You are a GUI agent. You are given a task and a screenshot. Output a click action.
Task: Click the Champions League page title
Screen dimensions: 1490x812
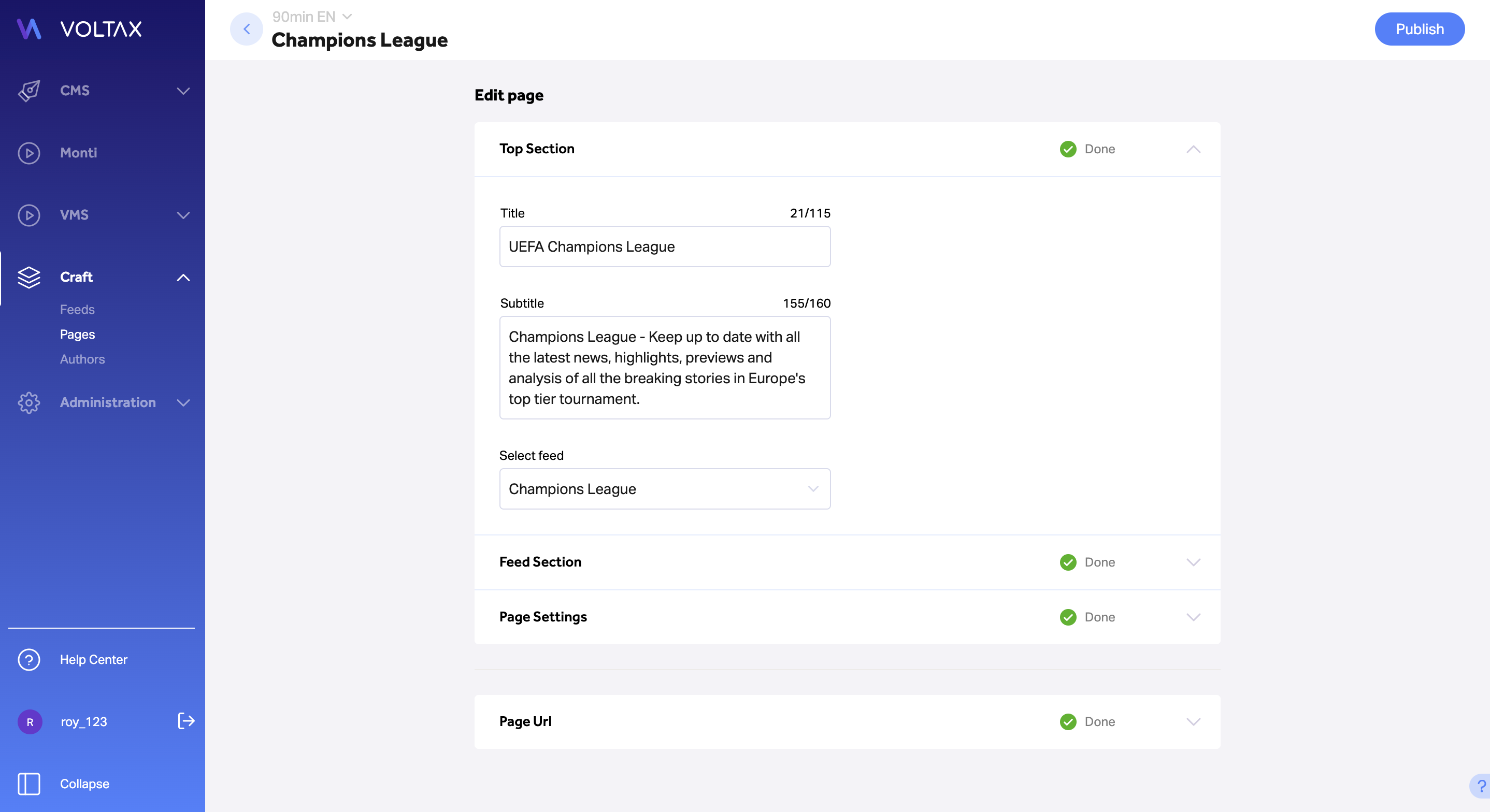[x=359, y=40]
